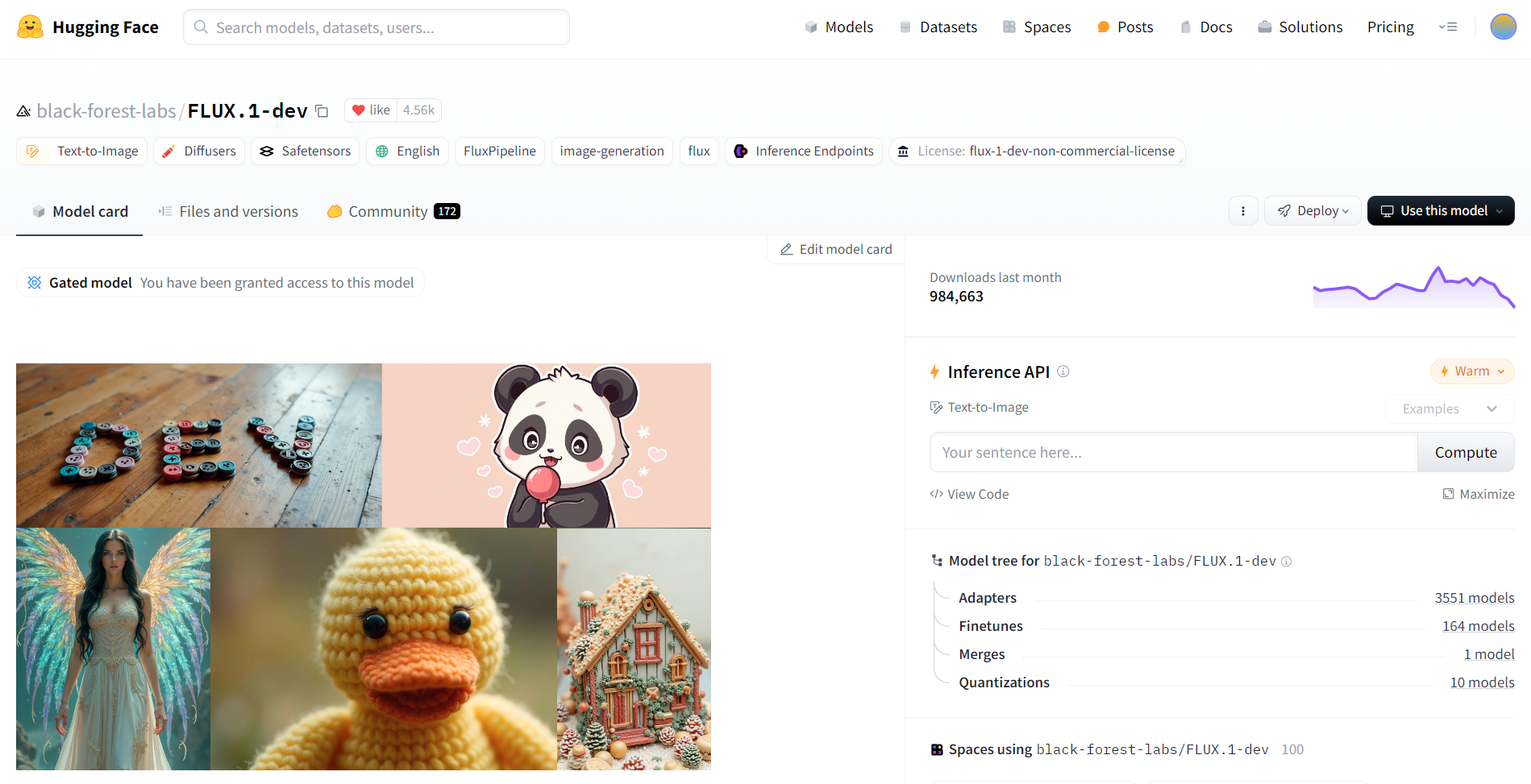Toggle the like button for this model
Screen dimensions: 1531x784
click(370, 110)
